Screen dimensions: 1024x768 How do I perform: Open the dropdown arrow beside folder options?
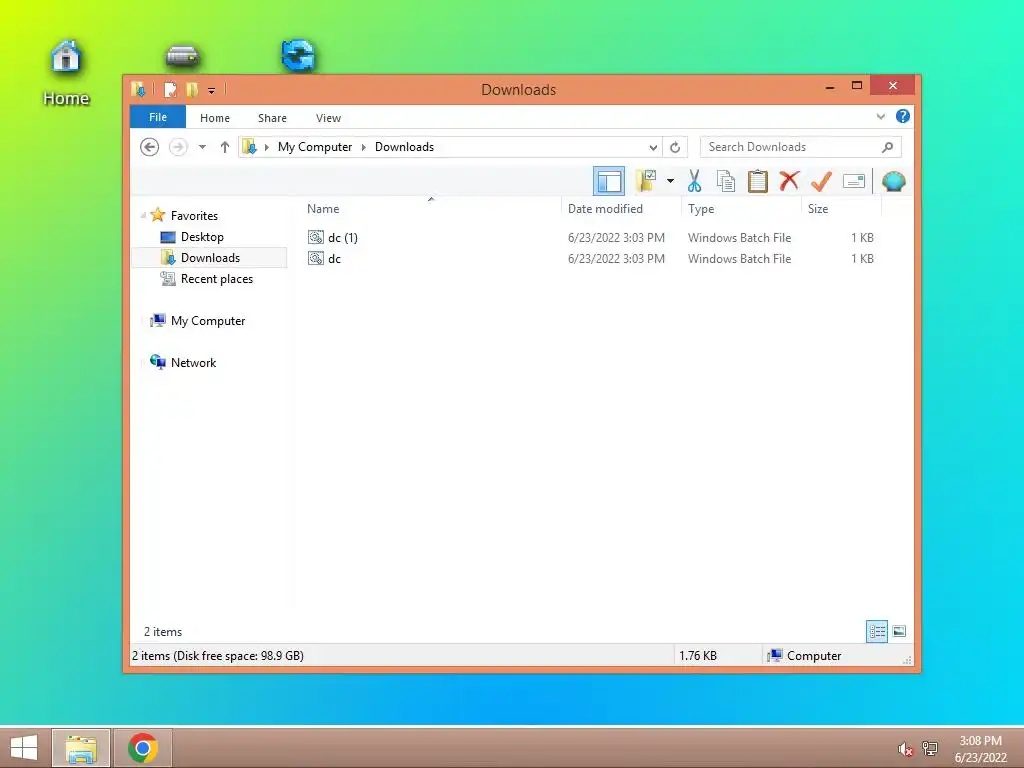click(x=670, y=181)
